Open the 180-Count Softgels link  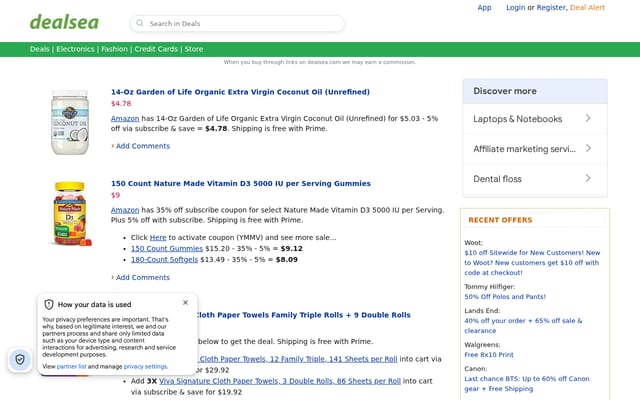pos(164,259)
